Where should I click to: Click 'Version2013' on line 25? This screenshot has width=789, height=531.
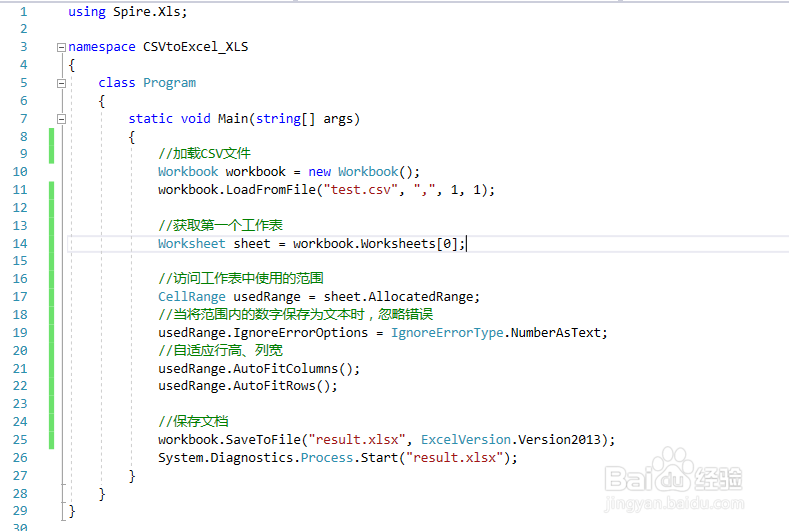(560, 440)
